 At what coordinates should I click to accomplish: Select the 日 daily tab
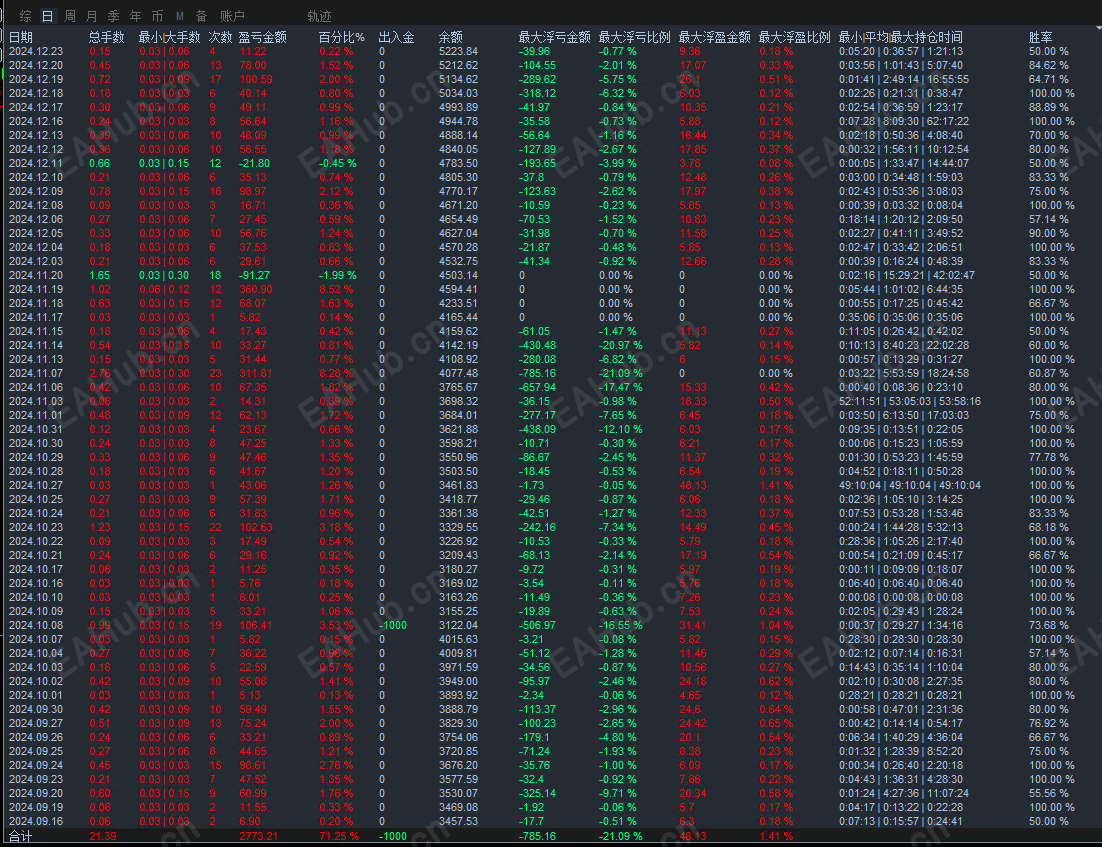click(x=47, y=15)
